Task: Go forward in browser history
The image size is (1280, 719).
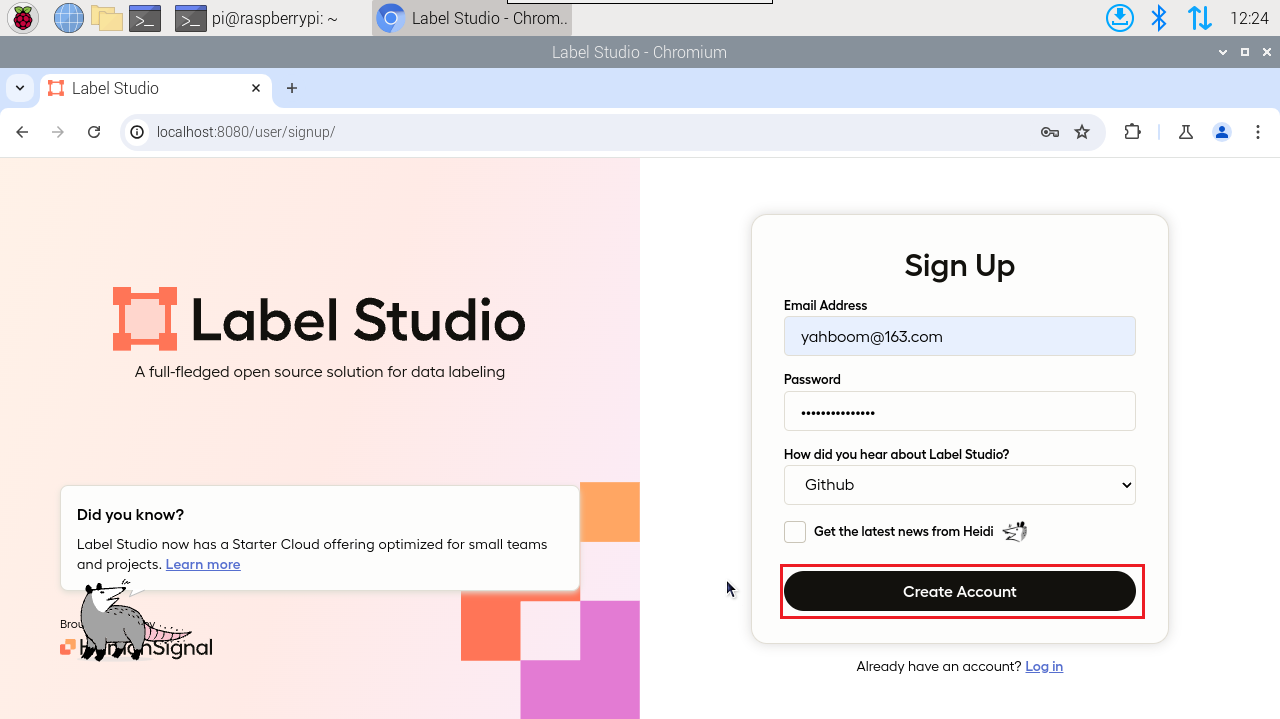Action: [58, 132]
